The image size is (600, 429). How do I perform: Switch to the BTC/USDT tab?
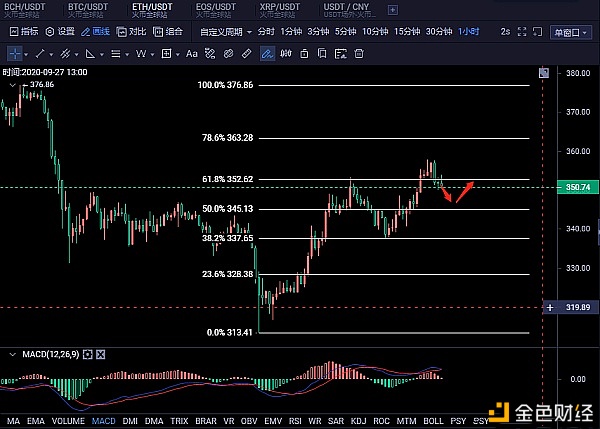[88, 10]
